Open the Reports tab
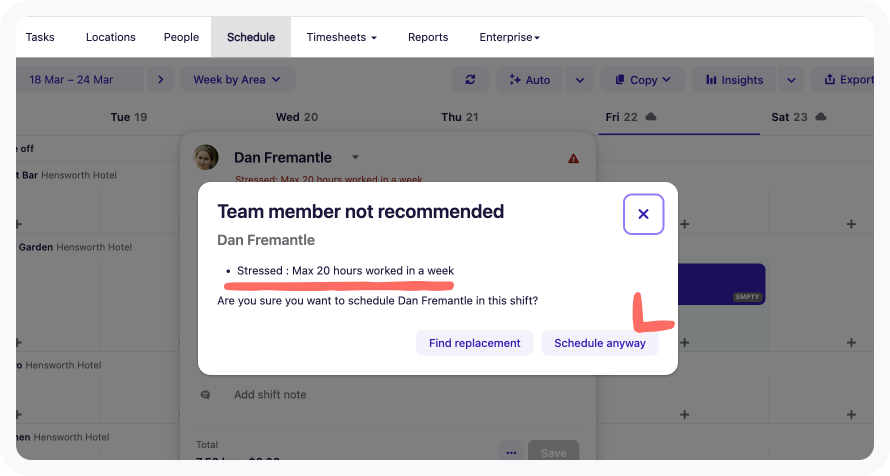This screenshot has width=890, height=476. 428,37
